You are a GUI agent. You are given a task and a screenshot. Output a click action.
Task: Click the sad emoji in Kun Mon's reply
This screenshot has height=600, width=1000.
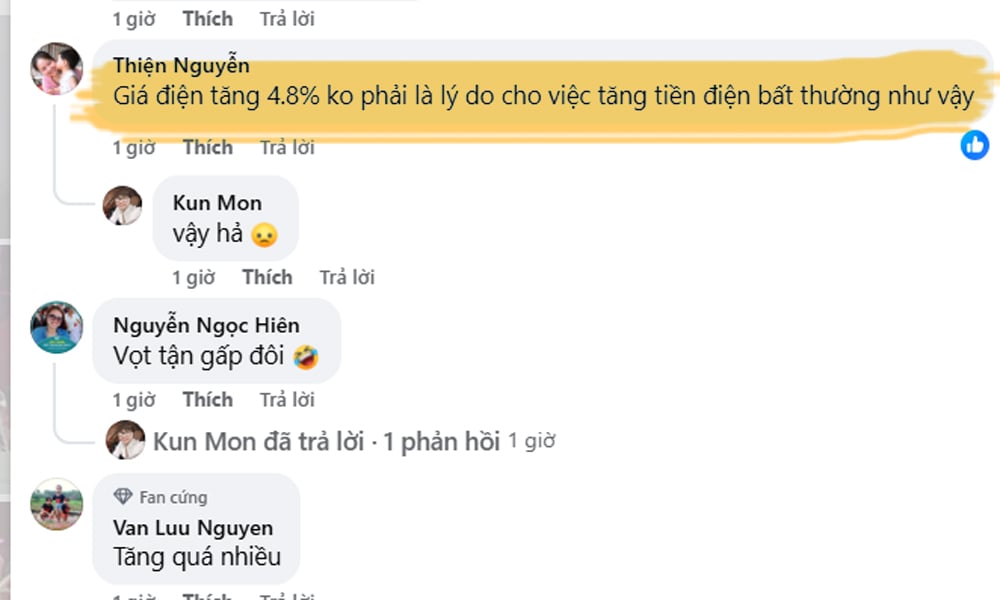pyautogui.click(x=264, y=235)
